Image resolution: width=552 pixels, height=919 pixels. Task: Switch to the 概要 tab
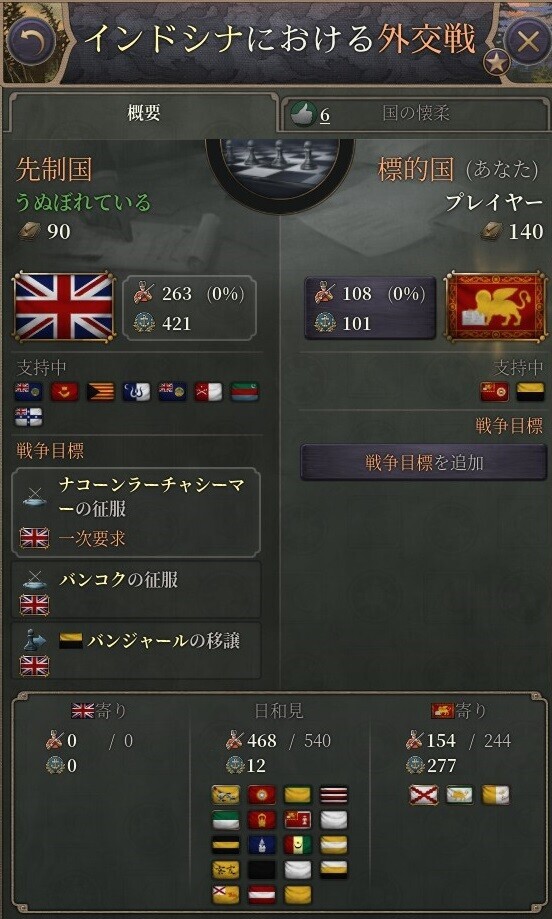(143, 113)
